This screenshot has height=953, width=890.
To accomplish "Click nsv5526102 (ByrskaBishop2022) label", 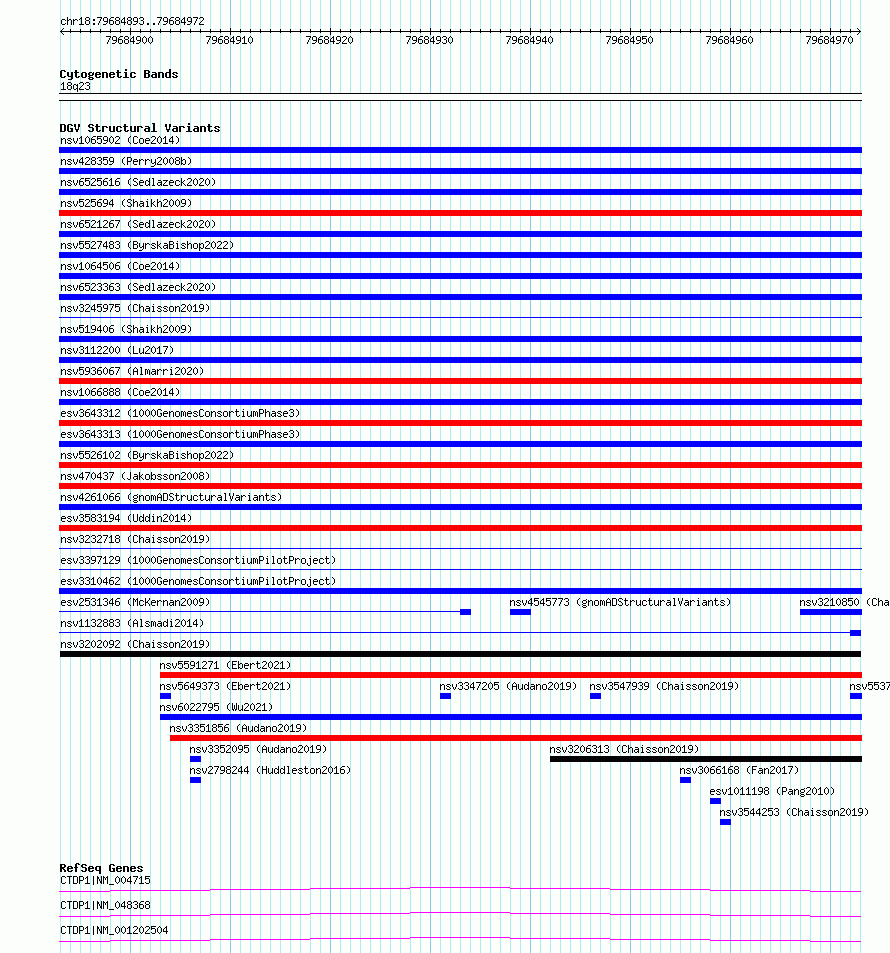I will (x=147, y=455).
